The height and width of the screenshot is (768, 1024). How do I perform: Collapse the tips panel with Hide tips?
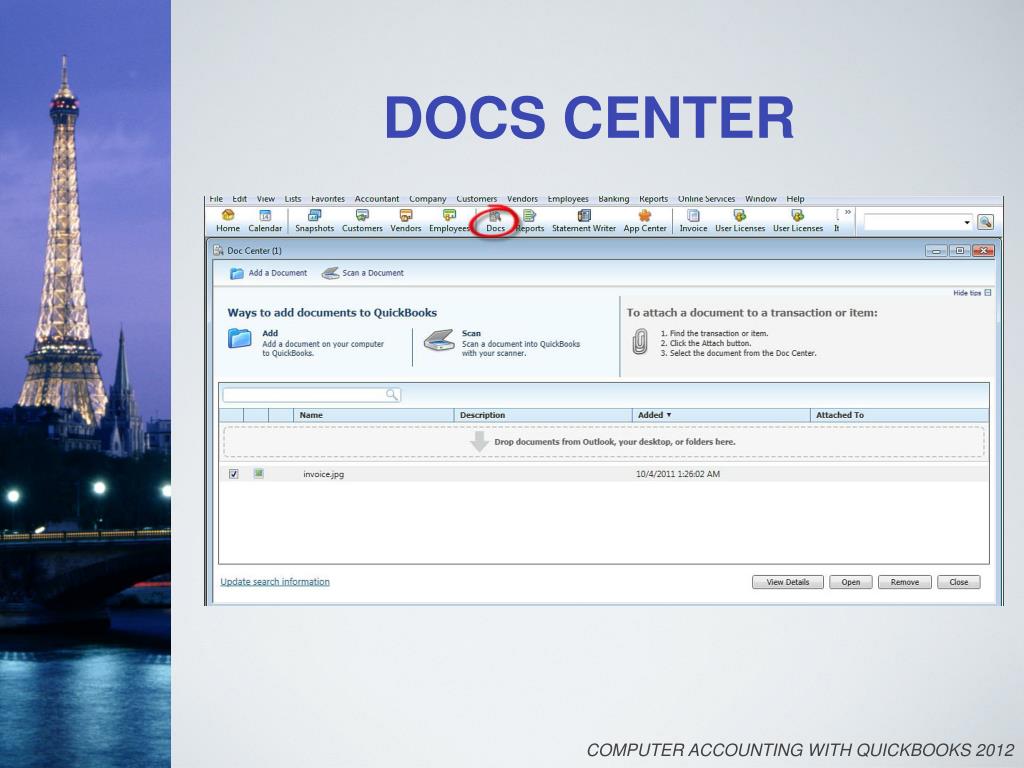tap(972, 293)
